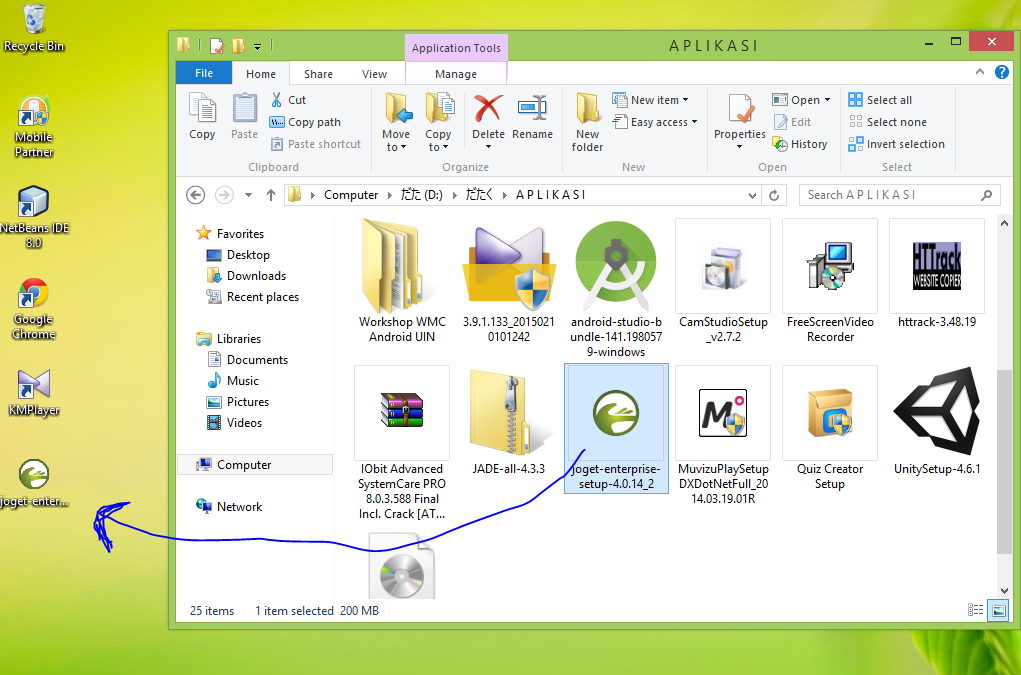Click the red Delete icon
This screenshot has width=1021, height=675.
coord(488,109)
